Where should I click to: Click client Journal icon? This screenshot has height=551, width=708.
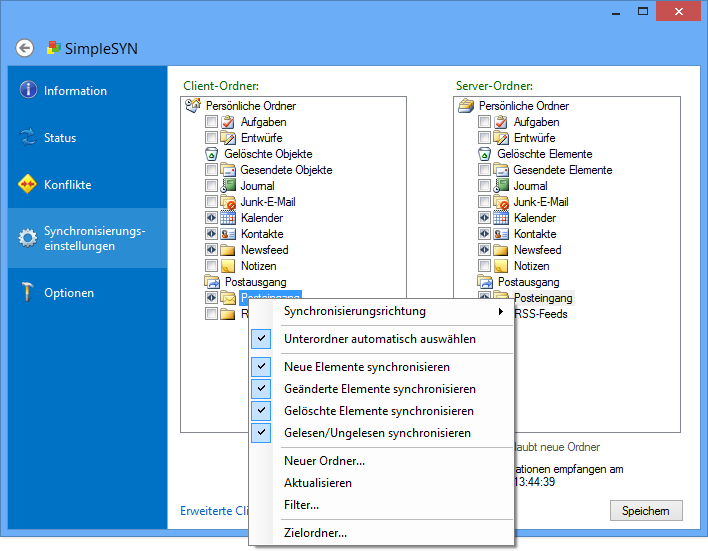coord(228,186)
